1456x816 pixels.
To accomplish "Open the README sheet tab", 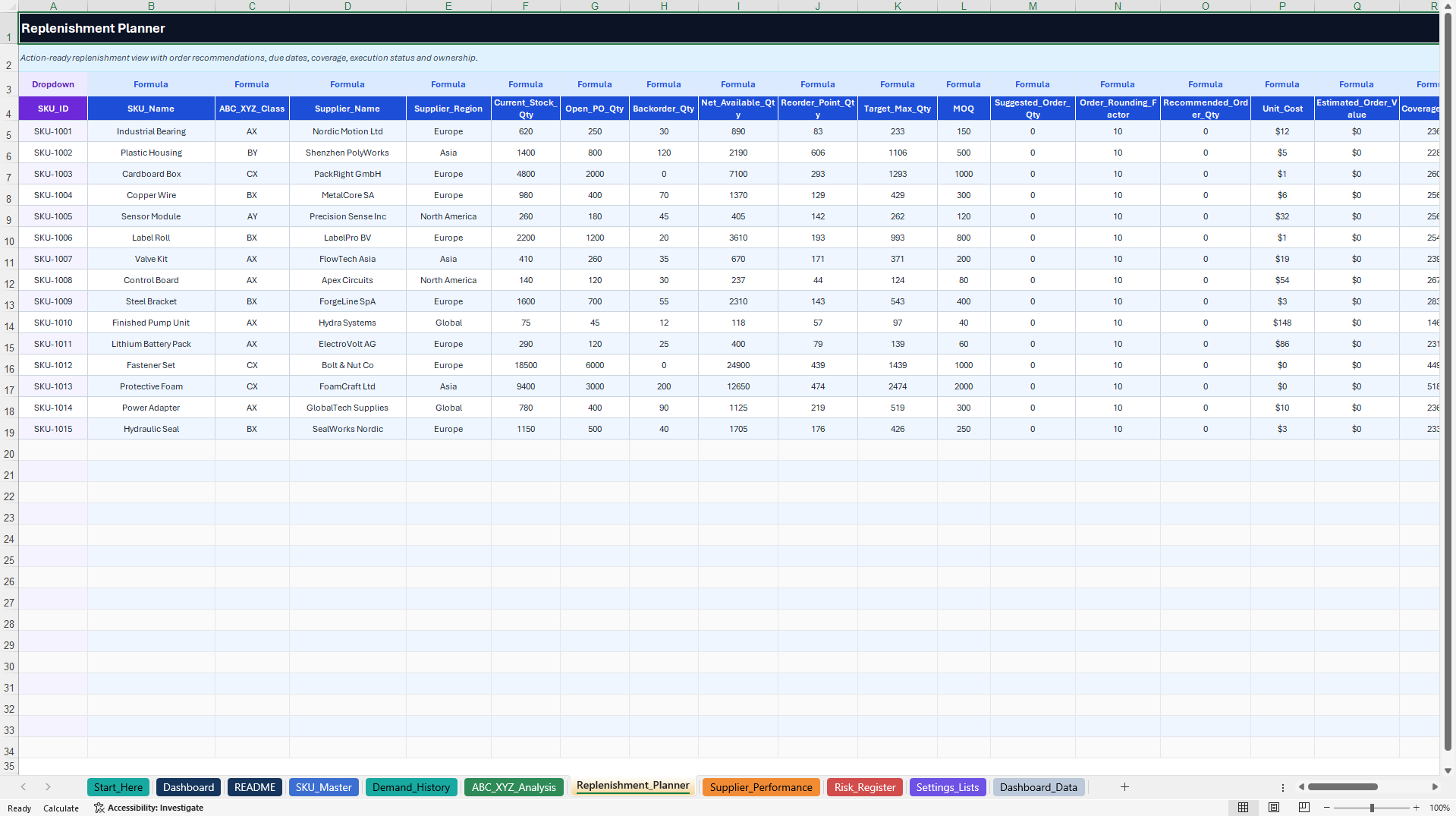I will click(x=255, y=787).
